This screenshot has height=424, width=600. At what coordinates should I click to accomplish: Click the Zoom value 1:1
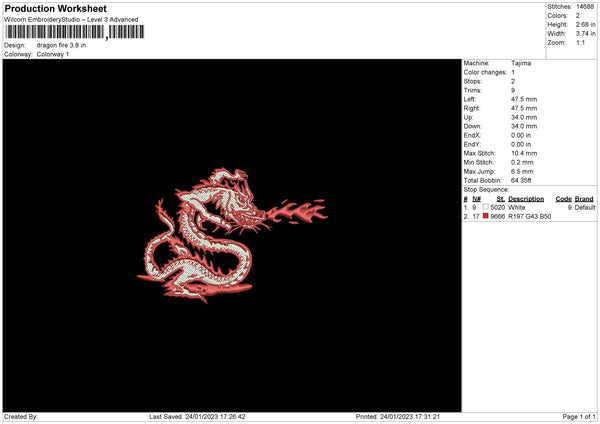[x=580, y=42]
